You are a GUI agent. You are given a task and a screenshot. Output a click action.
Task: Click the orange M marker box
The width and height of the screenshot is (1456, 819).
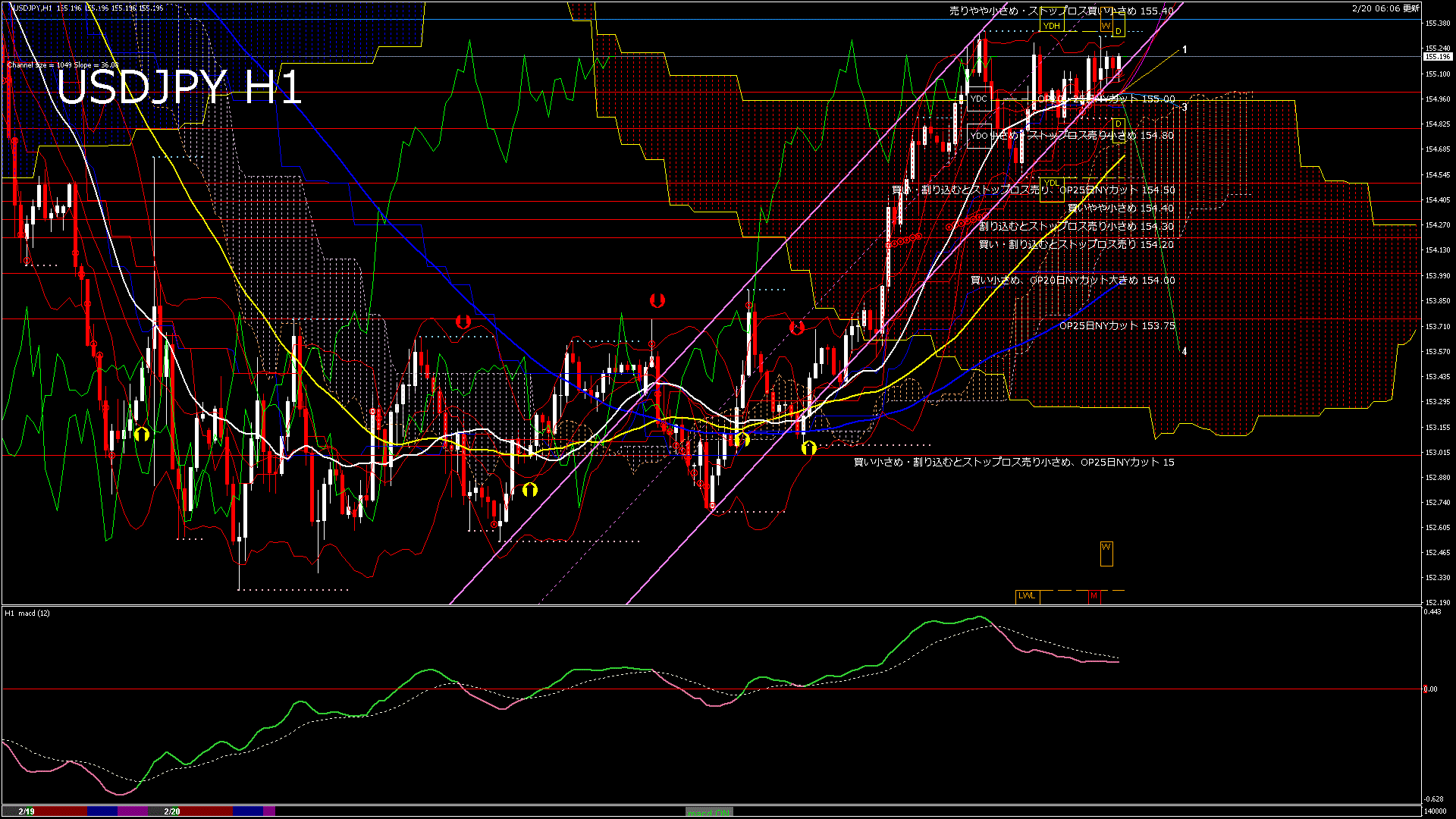(x=1094, y=596)
